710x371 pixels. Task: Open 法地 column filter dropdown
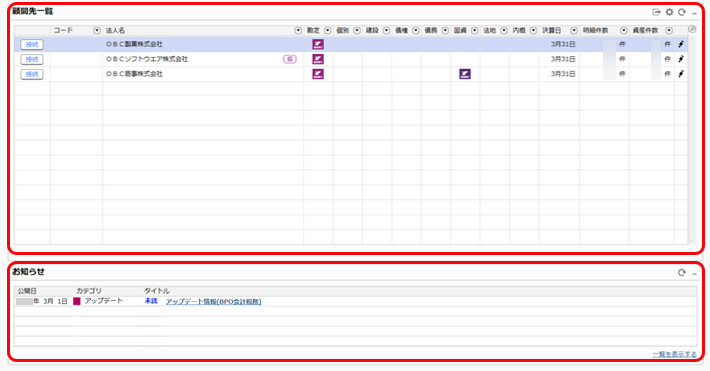tap(504, 30)
